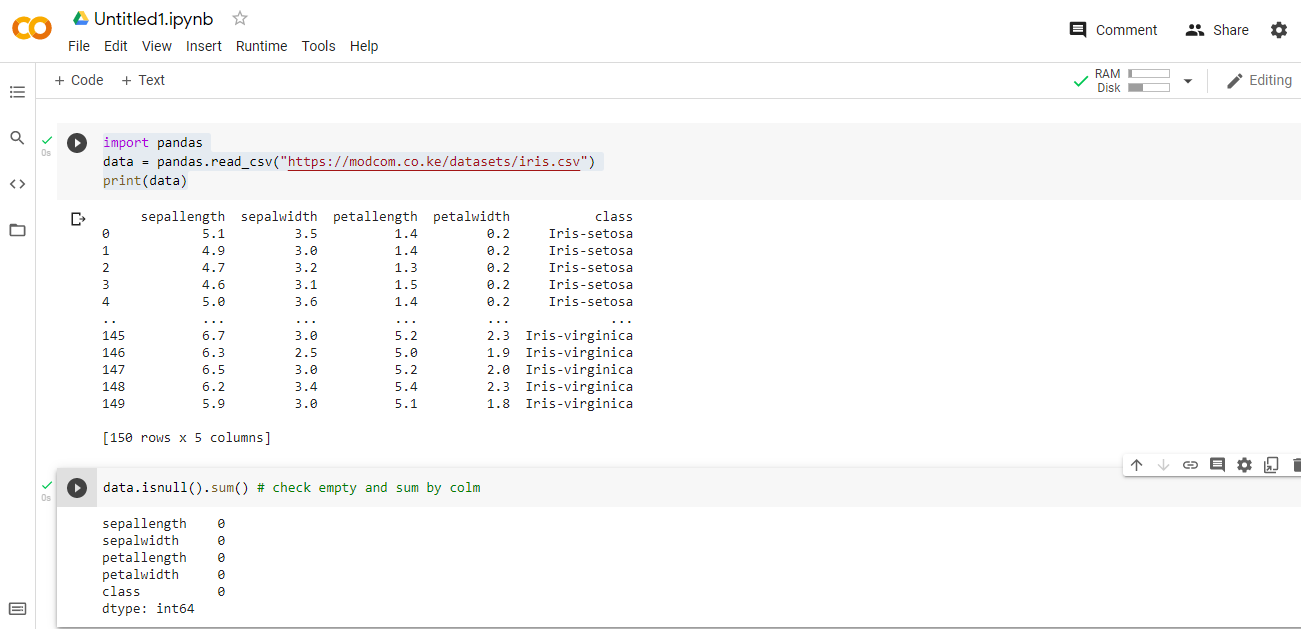Image resolution: width=1301 pixels, height=629 pixels.
Task: Add a new code cell with + Code
Action: tap(78, 80)
